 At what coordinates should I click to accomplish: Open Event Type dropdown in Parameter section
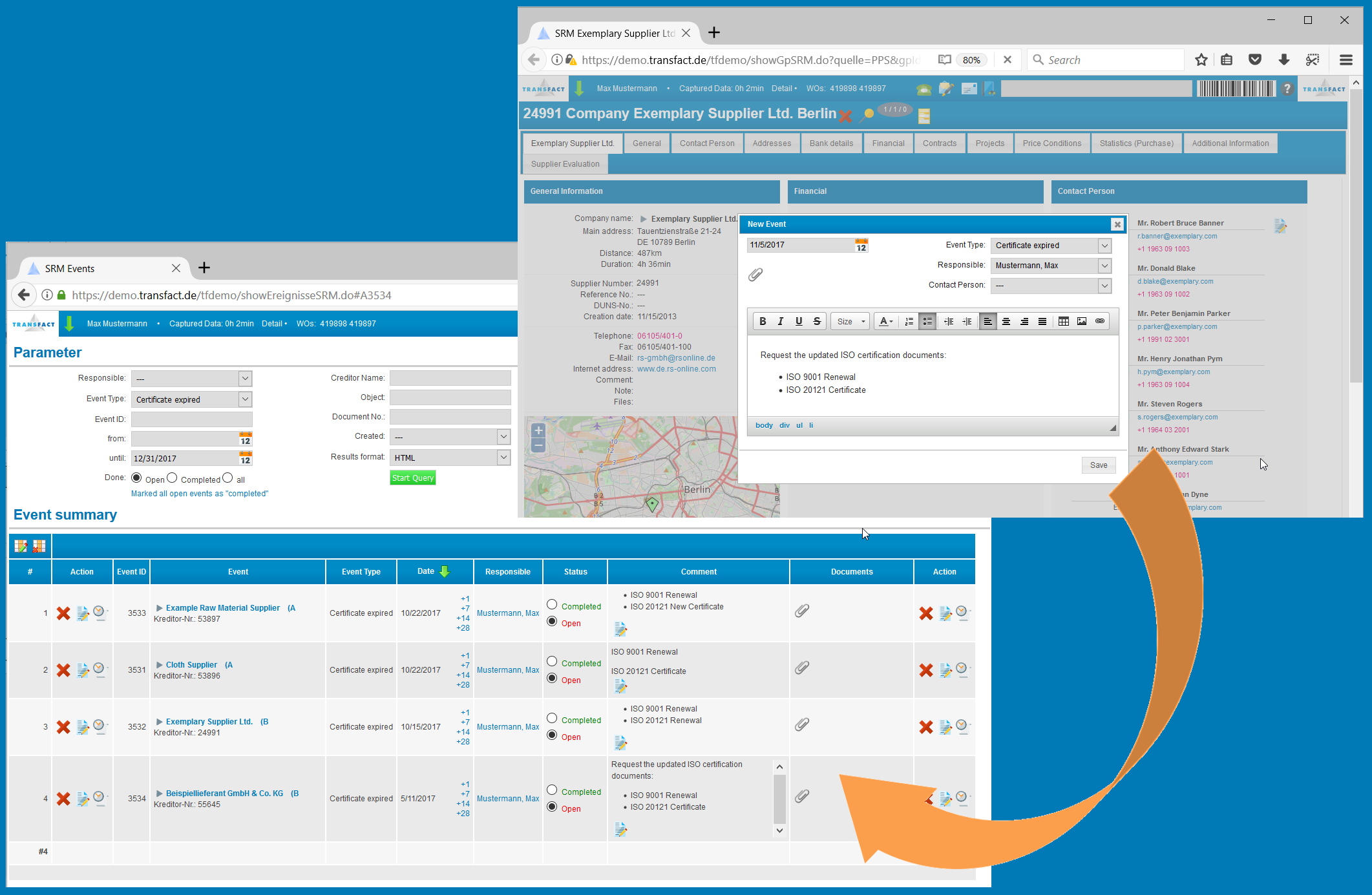[191, 399]
